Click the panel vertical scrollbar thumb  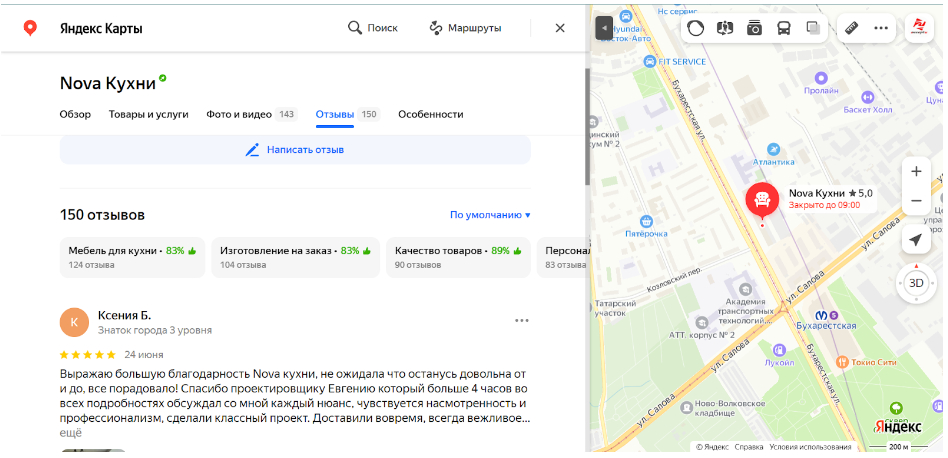coord(587,126)
